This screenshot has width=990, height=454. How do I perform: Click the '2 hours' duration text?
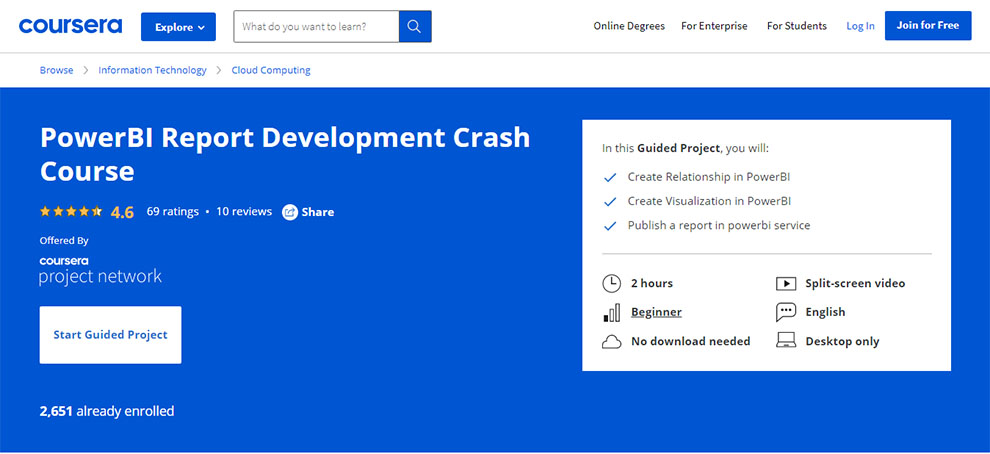click(x=652, y=284)
